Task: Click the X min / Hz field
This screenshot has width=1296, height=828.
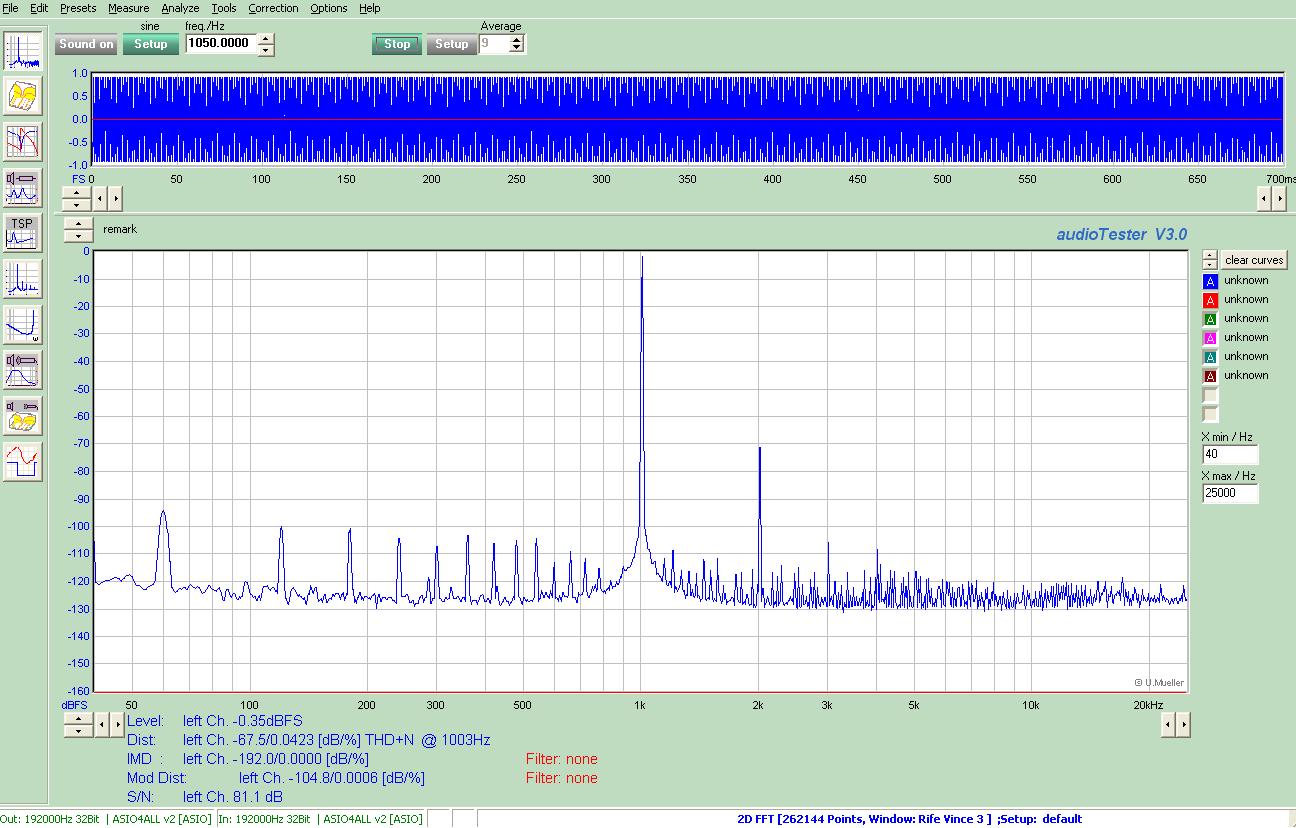Action: tap(1230, 454)
